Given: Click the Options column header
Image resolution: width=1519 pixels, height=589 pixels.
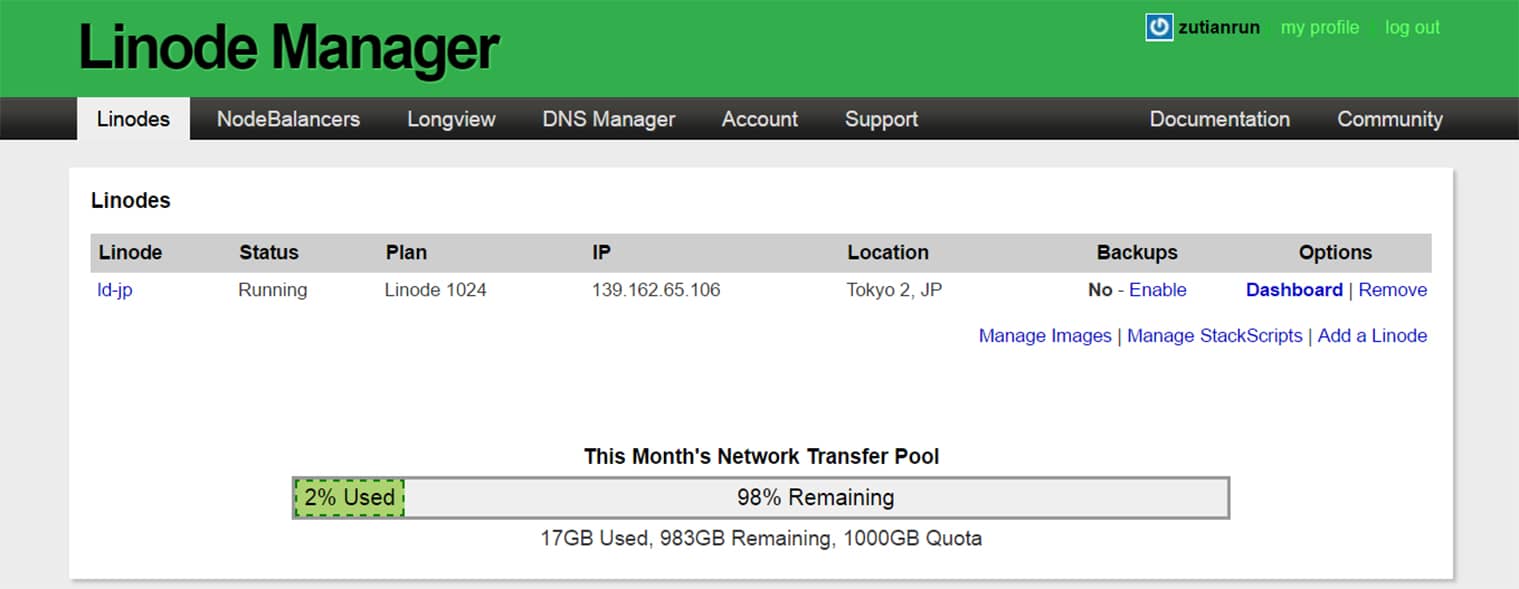Looking at the screenshot, I should [1335, 253].
